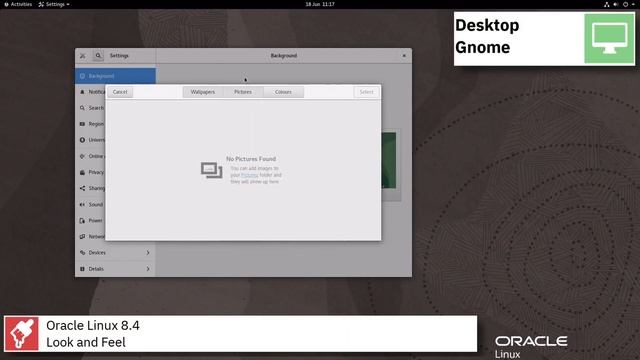
Task: Select Background in Settings sidebar
Action: (x=116, y=76)
